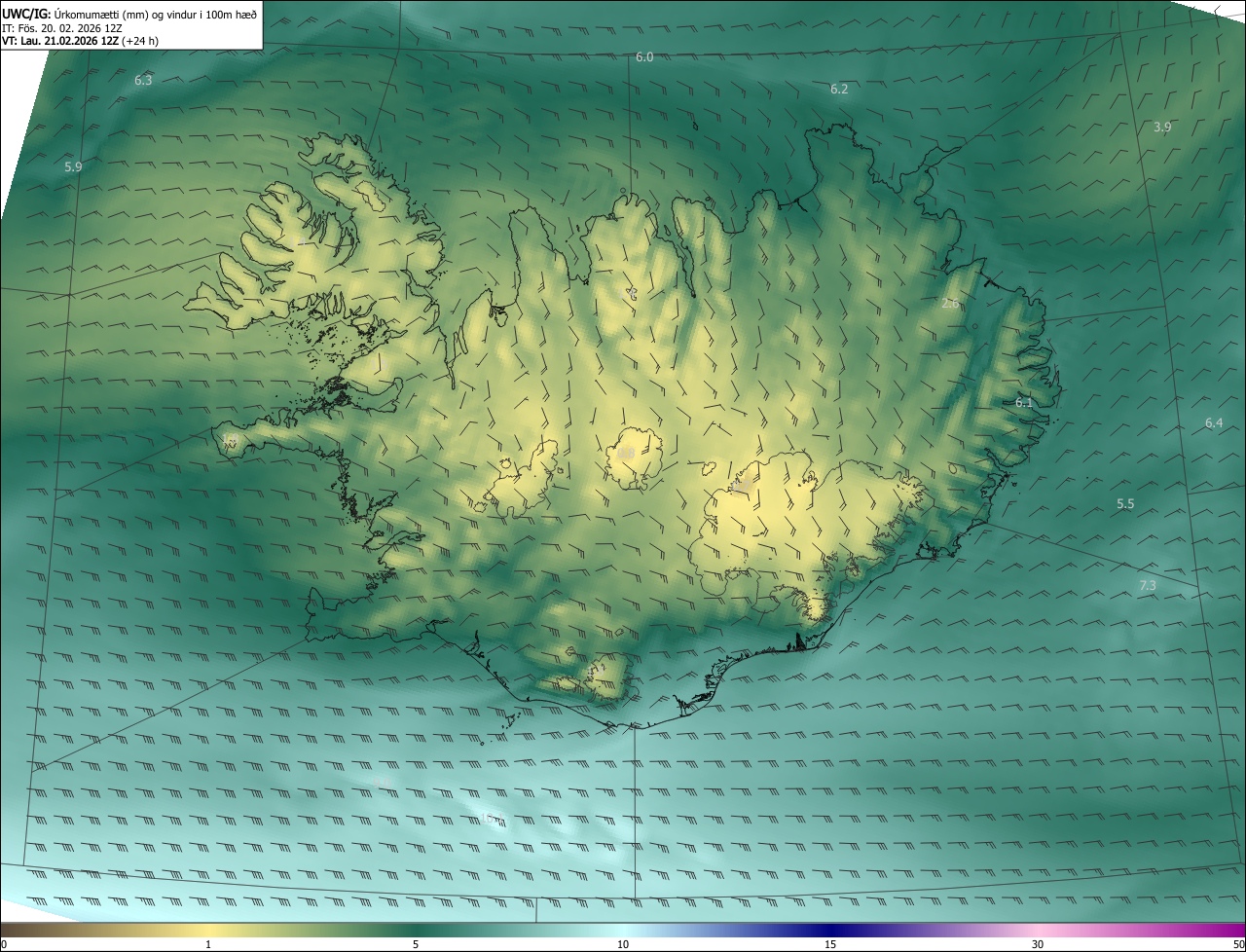Click the 3.9 value on the map

(x=1162, y=127)
